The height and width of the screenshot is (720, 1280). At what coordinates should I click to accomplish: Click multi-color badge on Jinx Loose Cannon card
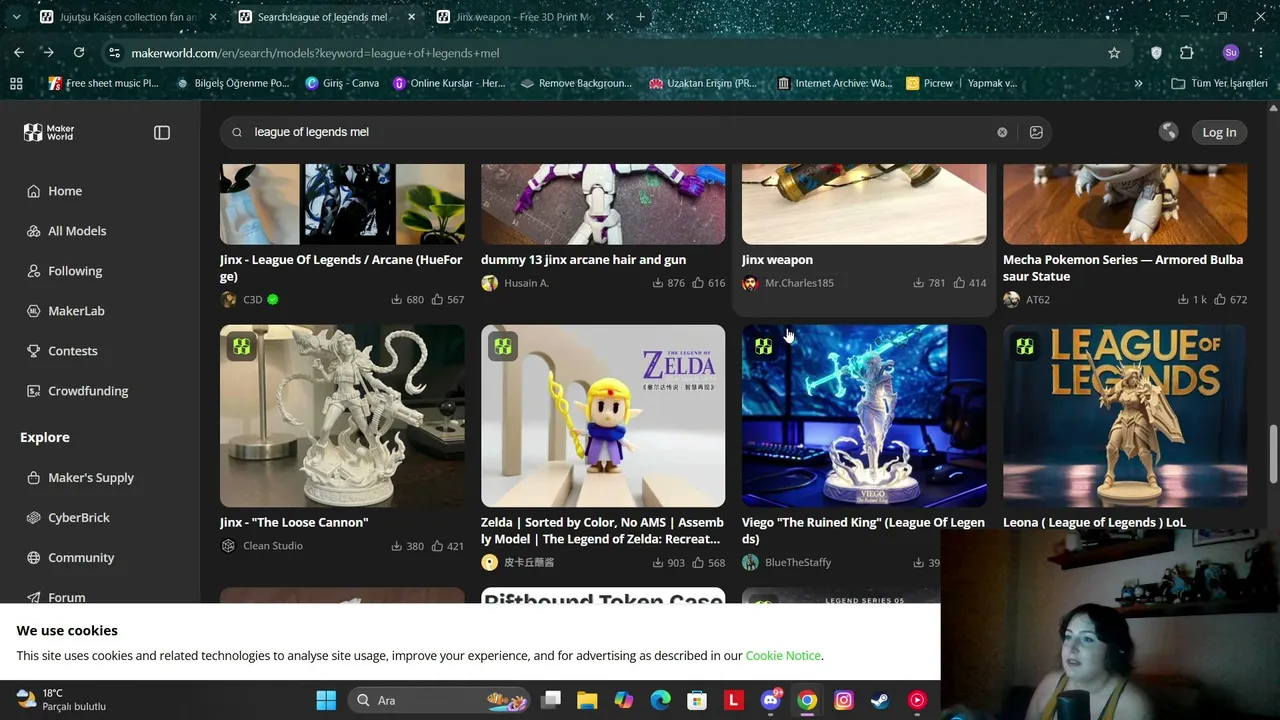point(242,347)
